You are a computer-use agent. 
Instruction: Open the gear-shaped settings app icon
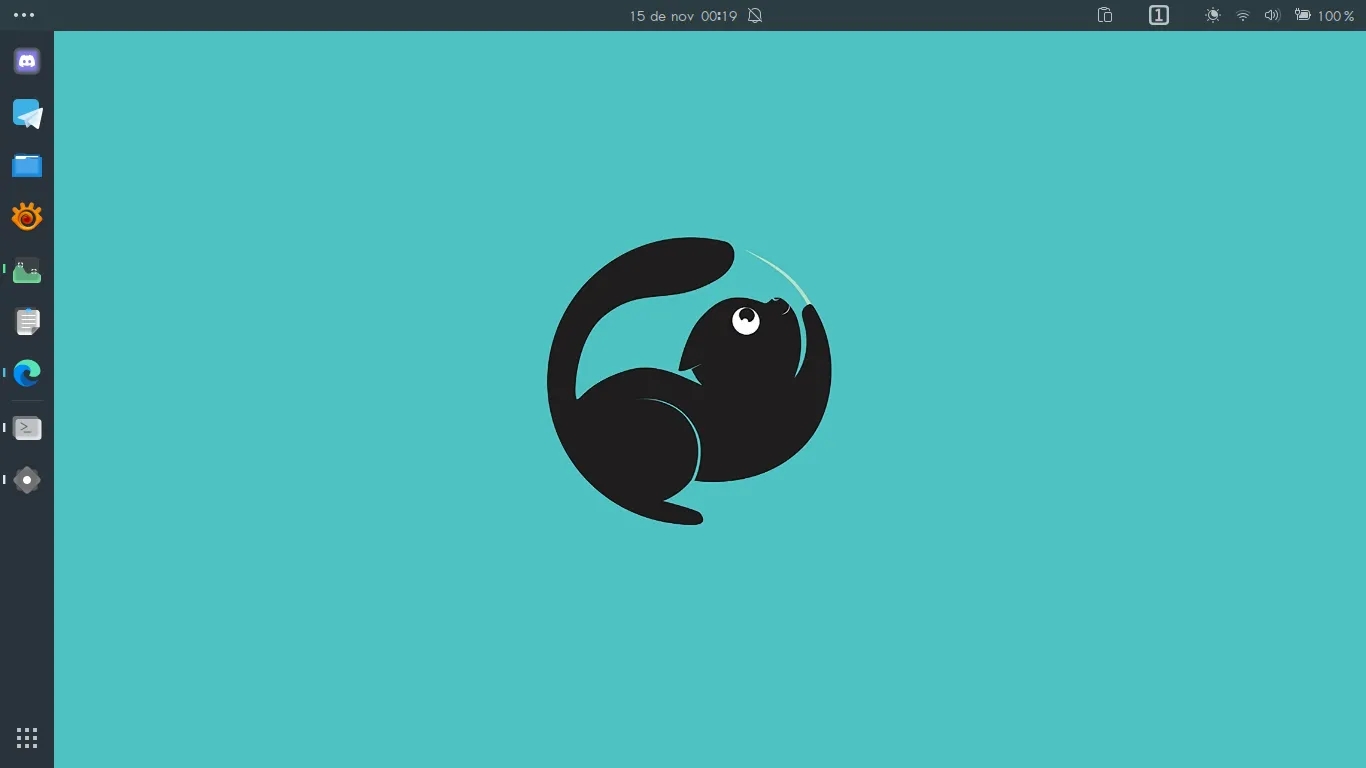tap(27, 480)
